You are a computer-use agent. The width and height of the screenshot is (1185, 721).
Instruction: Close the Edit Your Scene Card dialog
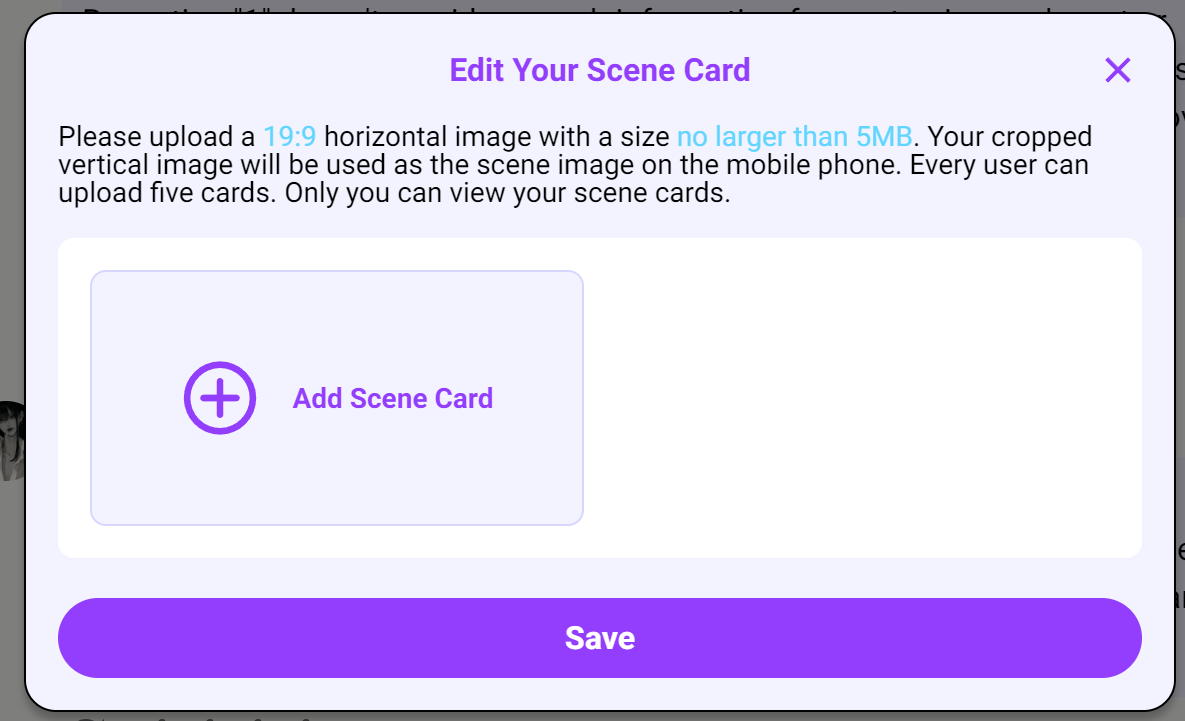click(x=1117, y=70)
